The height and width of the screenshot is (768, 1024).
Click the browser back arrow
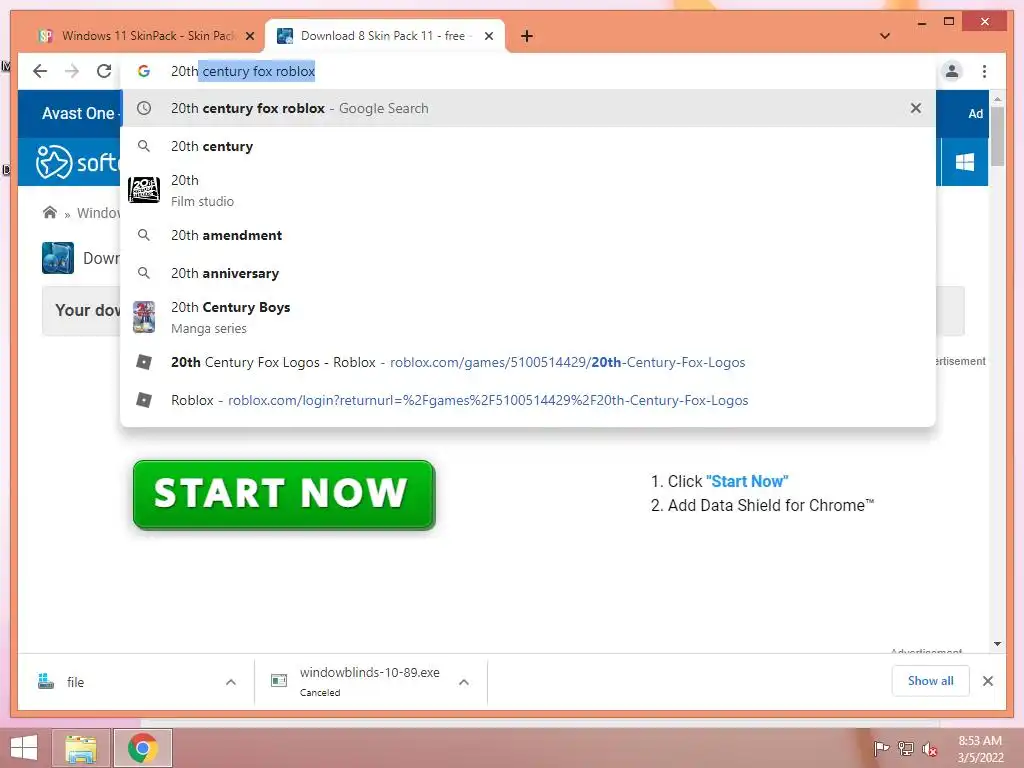[x=40, y=71]
